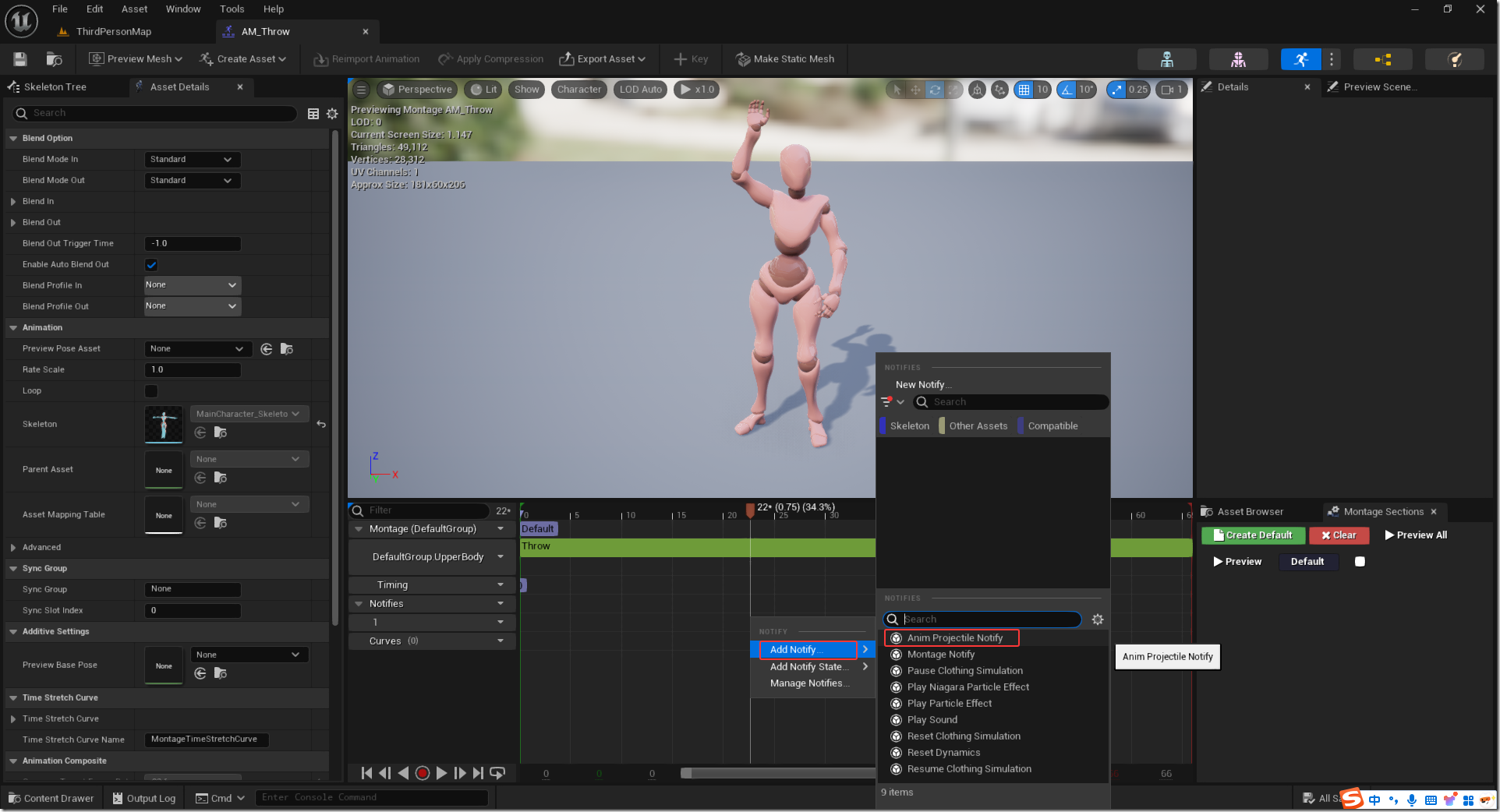Viewport: 1500px width, 812px height.
Task: Switch to the Skeleton Tree tab
Action: click(48, 87)
